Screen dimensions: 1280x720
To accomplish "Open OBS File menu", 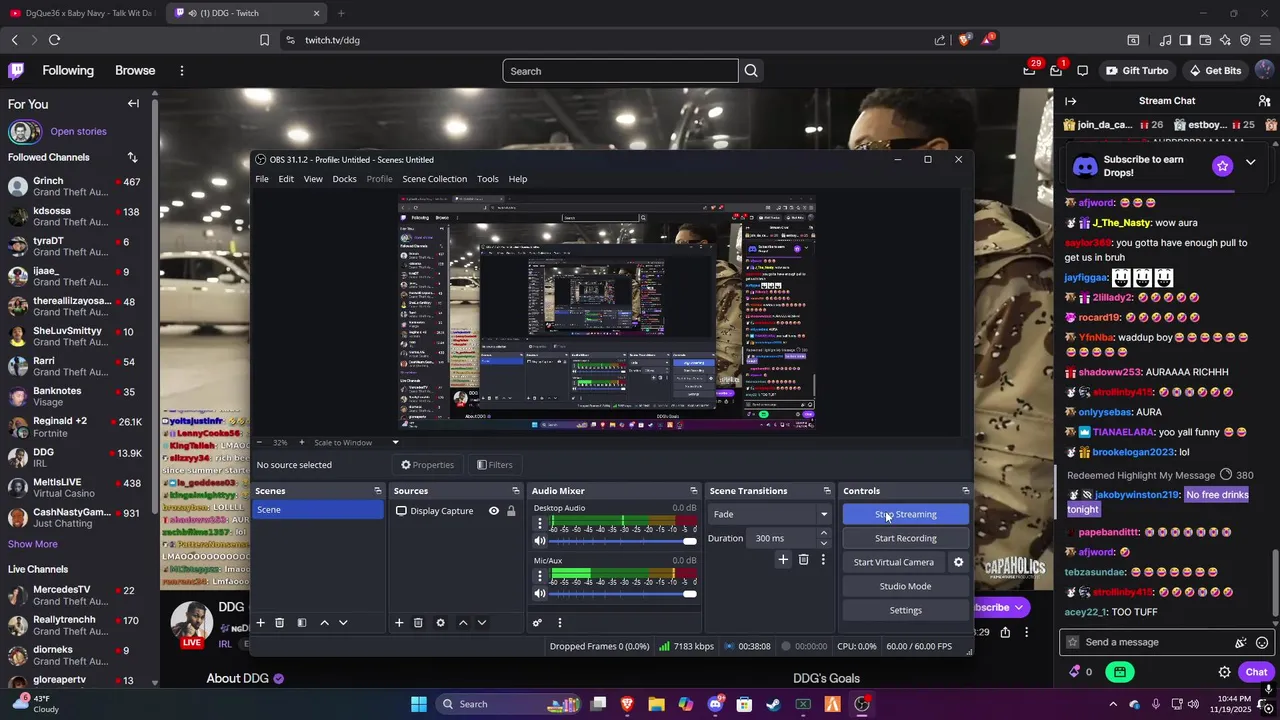I will 261,179.
